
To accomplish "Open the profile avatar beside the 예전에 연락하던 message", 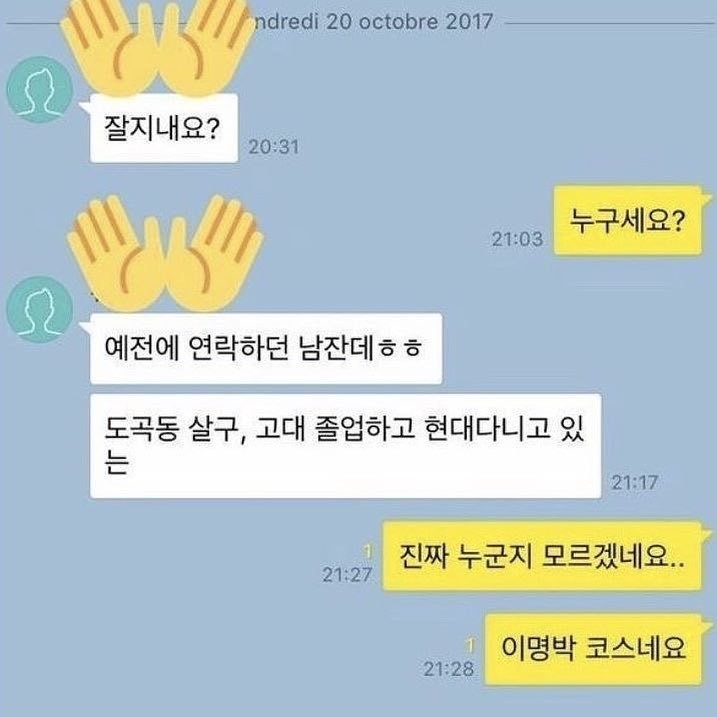I will coord(39,309).
